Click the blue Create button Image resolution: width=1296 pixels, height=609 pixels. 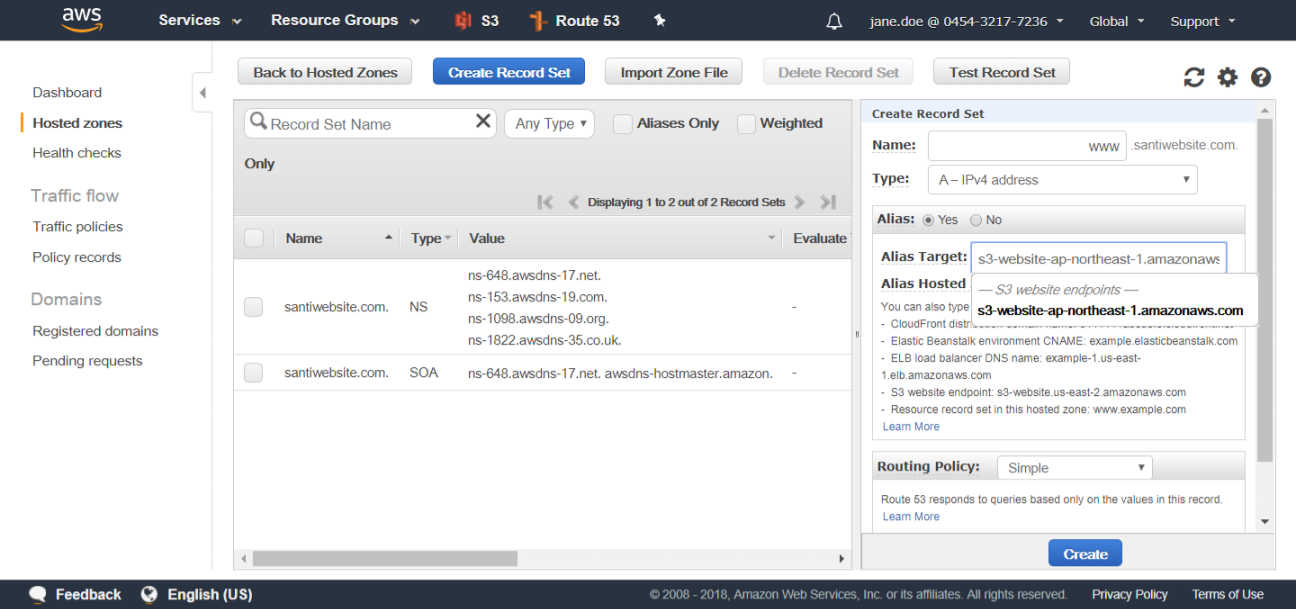coord(1085,554)
